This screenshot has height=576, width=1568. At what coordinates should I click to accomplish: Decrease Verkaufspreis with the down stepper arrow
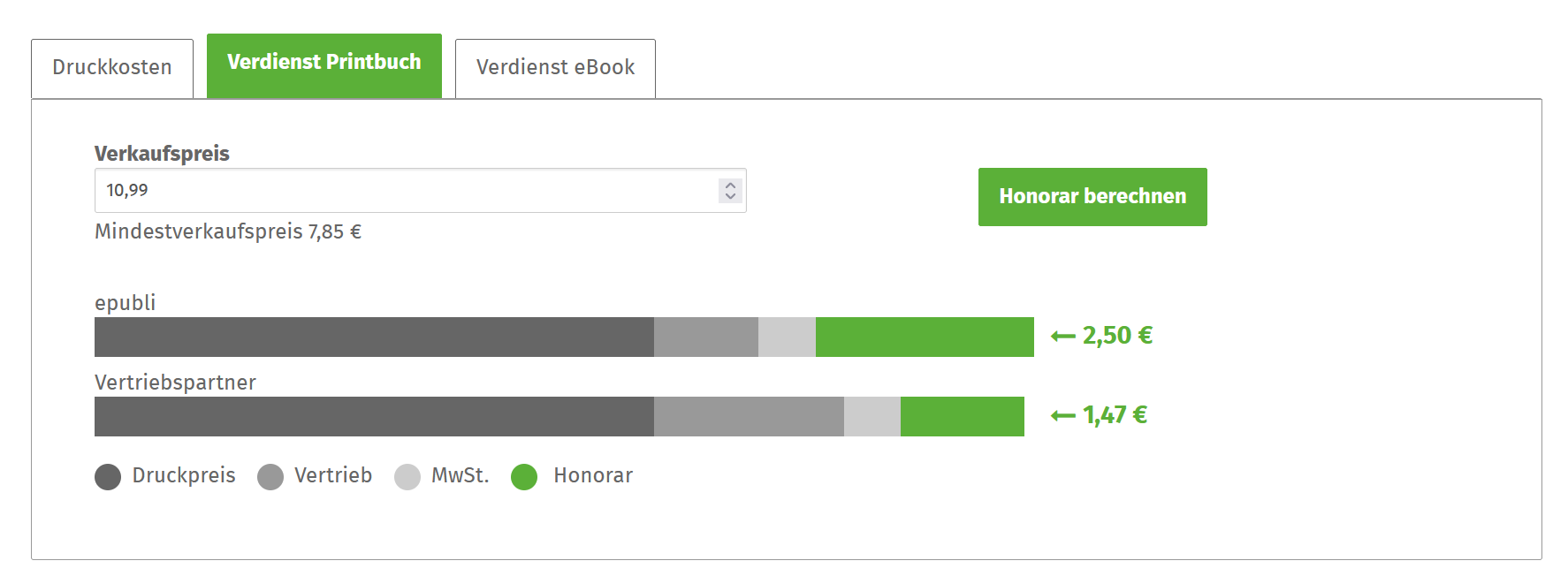730,196
